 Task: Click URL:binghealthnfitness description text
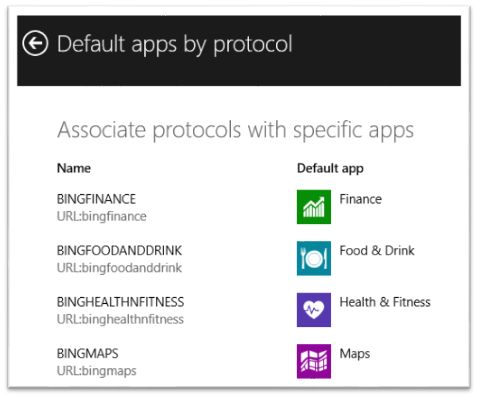click(x=120, y=319)
